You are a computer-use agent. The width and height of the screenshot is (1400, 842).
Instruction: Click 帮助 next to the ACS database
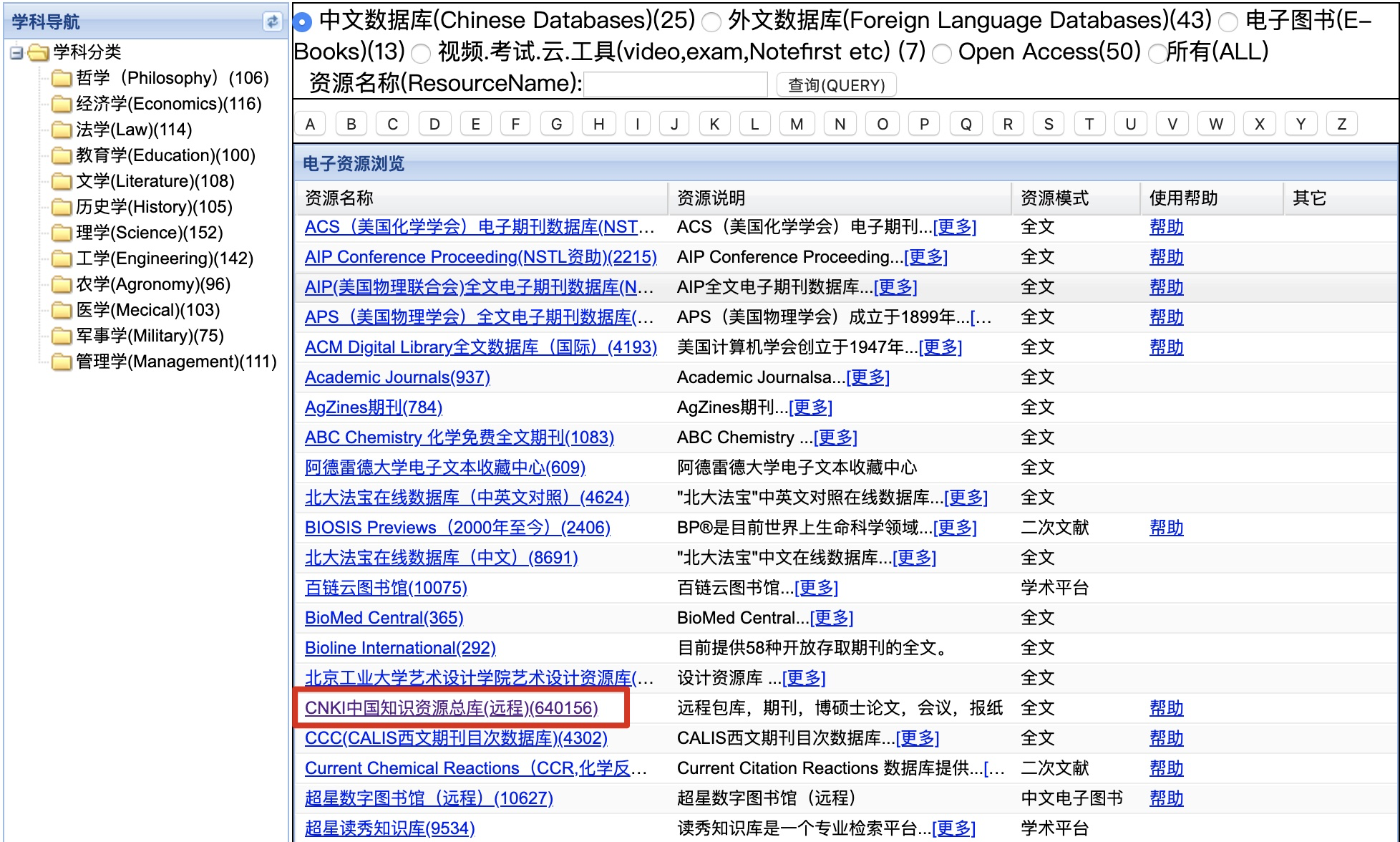click(x=1165, y=227)
